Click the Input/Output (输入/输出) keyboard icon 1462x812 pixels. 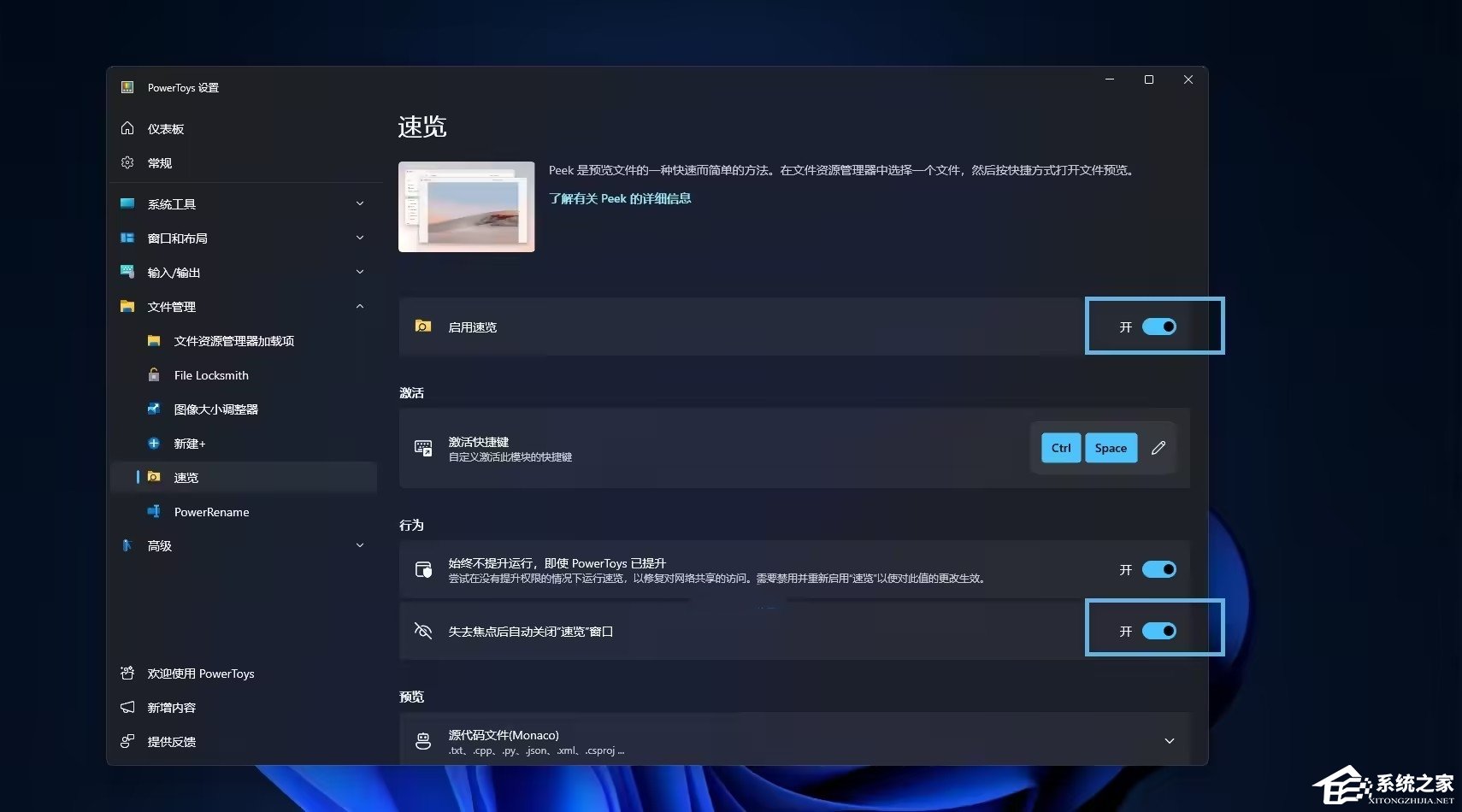pos(127,272)
